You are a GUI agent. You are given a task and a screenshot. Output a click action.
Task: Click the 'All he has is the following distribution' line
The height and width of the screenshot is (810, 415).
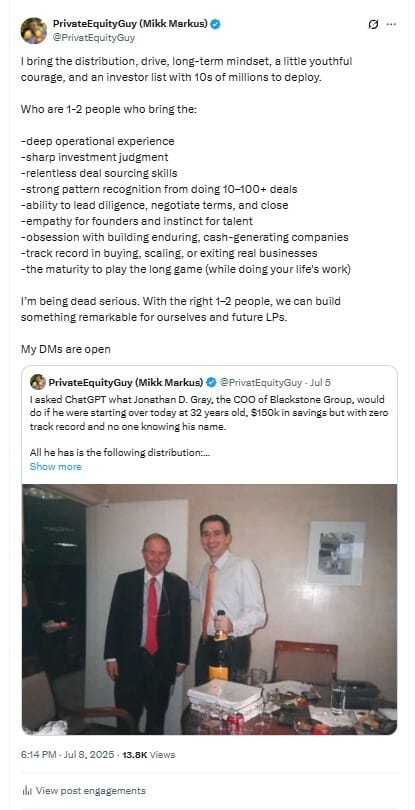coord(119,453)
